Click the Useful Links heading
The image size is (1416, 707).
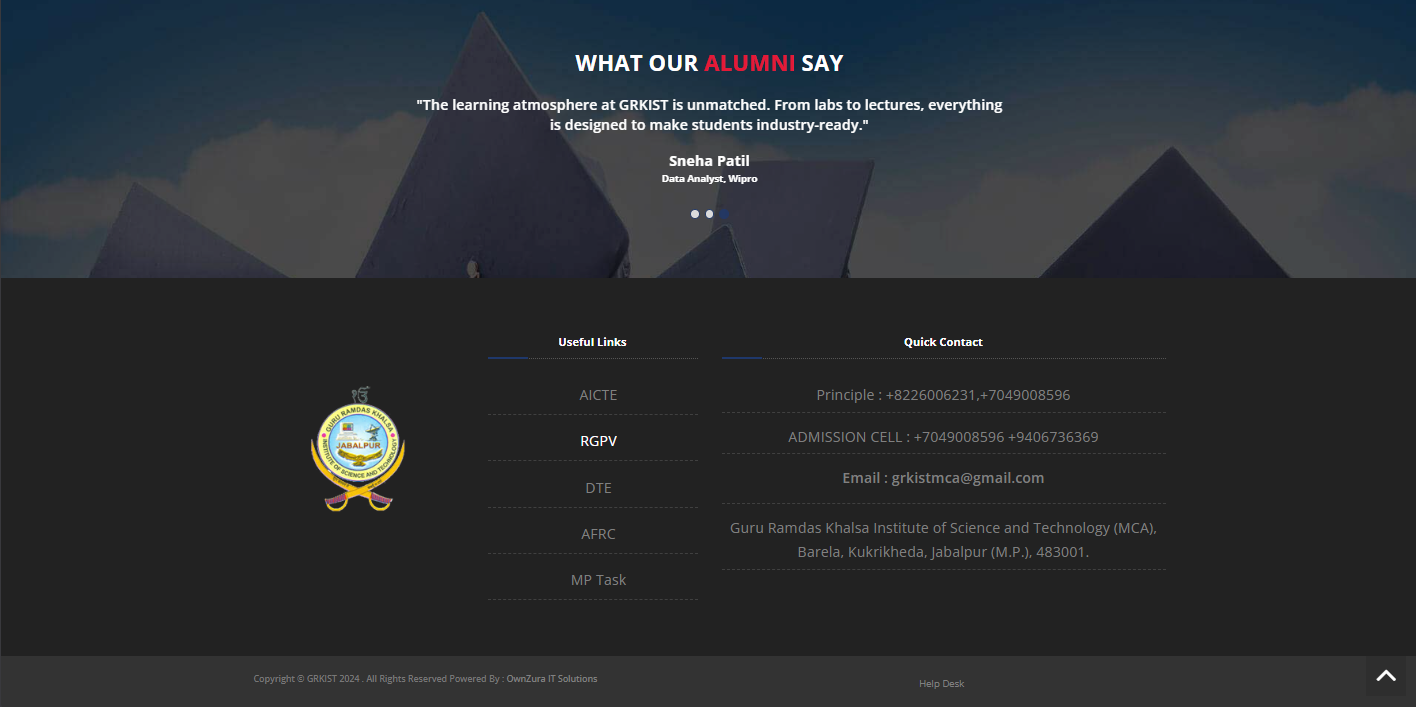click(x=592, y=341)
